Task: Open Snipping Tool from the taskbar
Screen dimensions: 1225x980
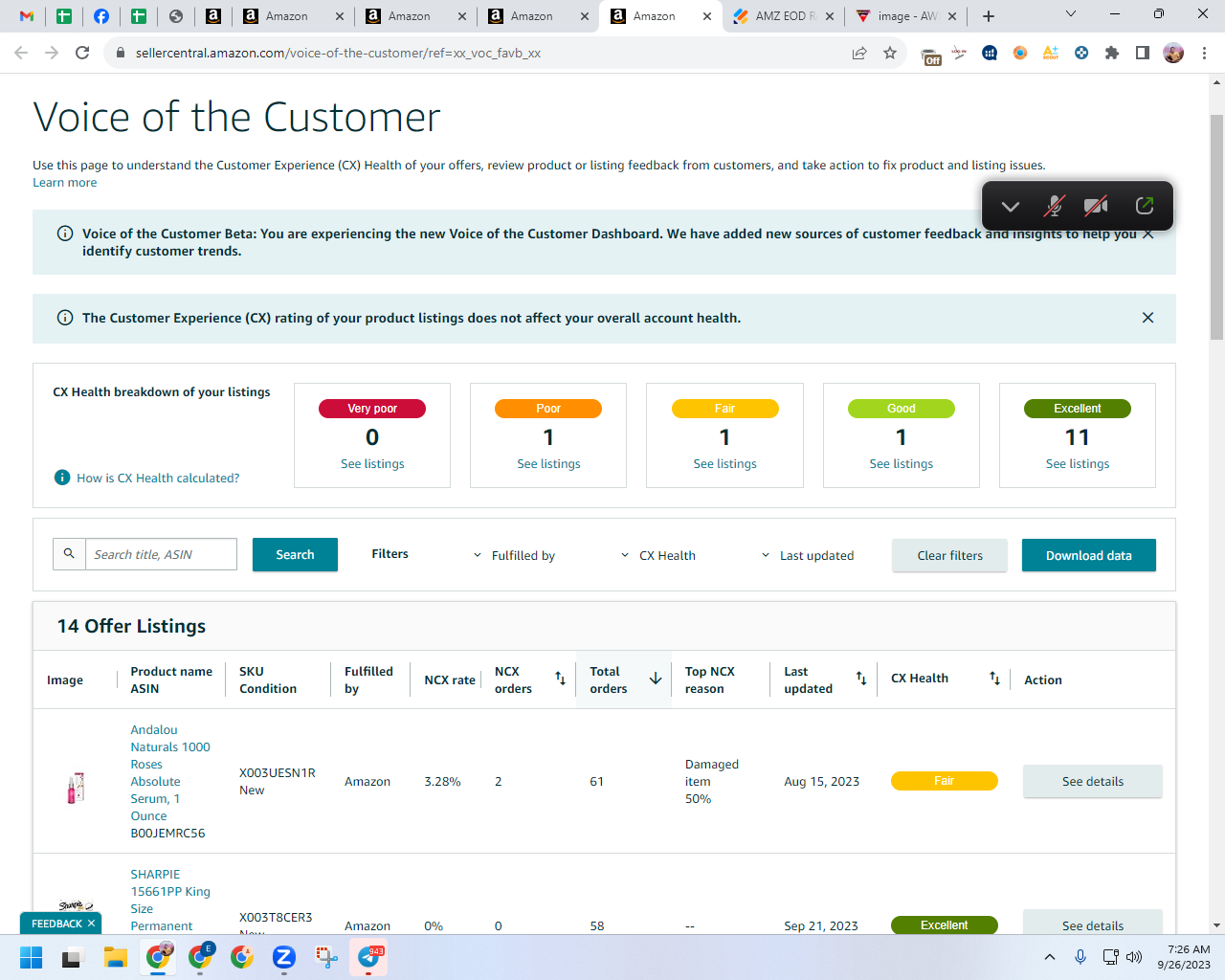Action: [x=326, y=957]
